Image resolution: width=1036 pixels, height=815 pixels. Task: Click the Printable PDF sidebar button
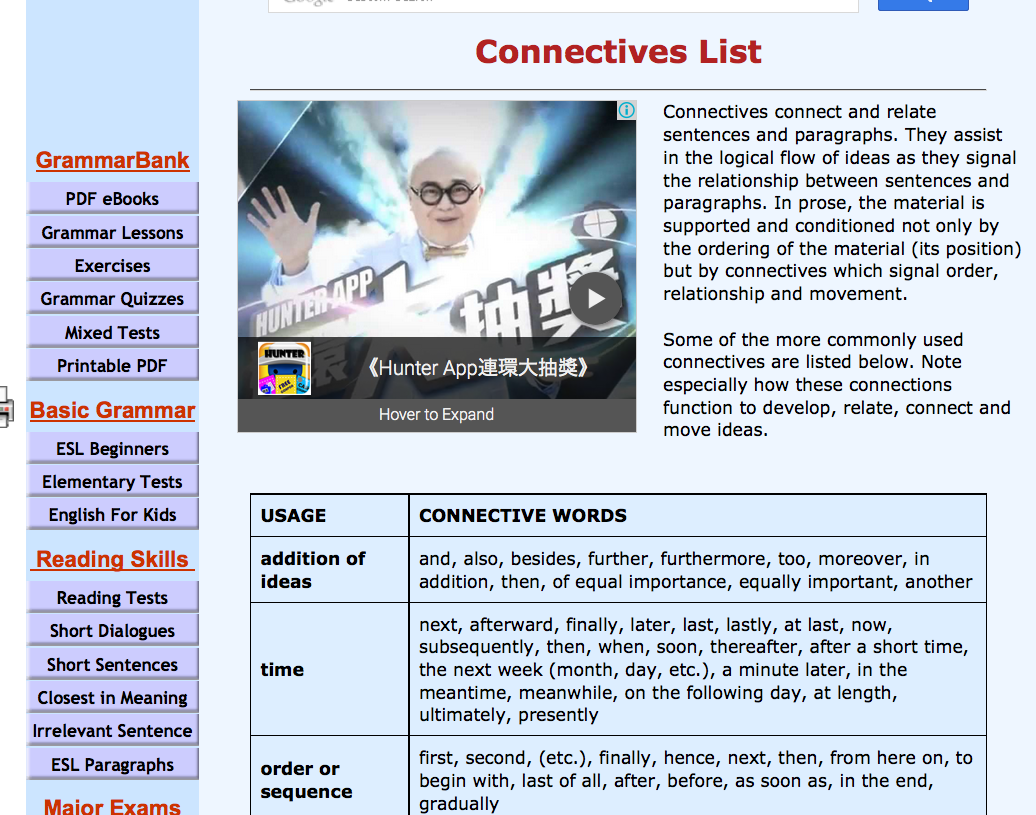(112, 366)
